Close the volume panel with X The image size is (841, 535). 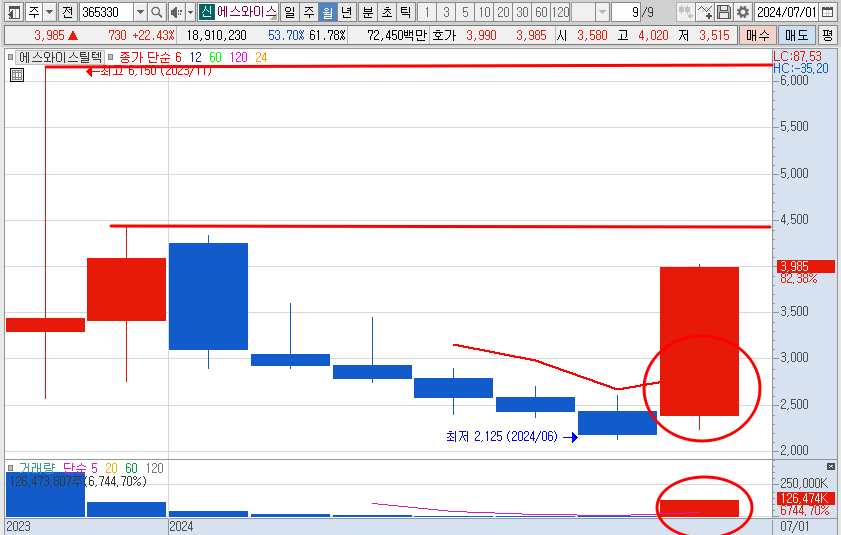[830, 467]
